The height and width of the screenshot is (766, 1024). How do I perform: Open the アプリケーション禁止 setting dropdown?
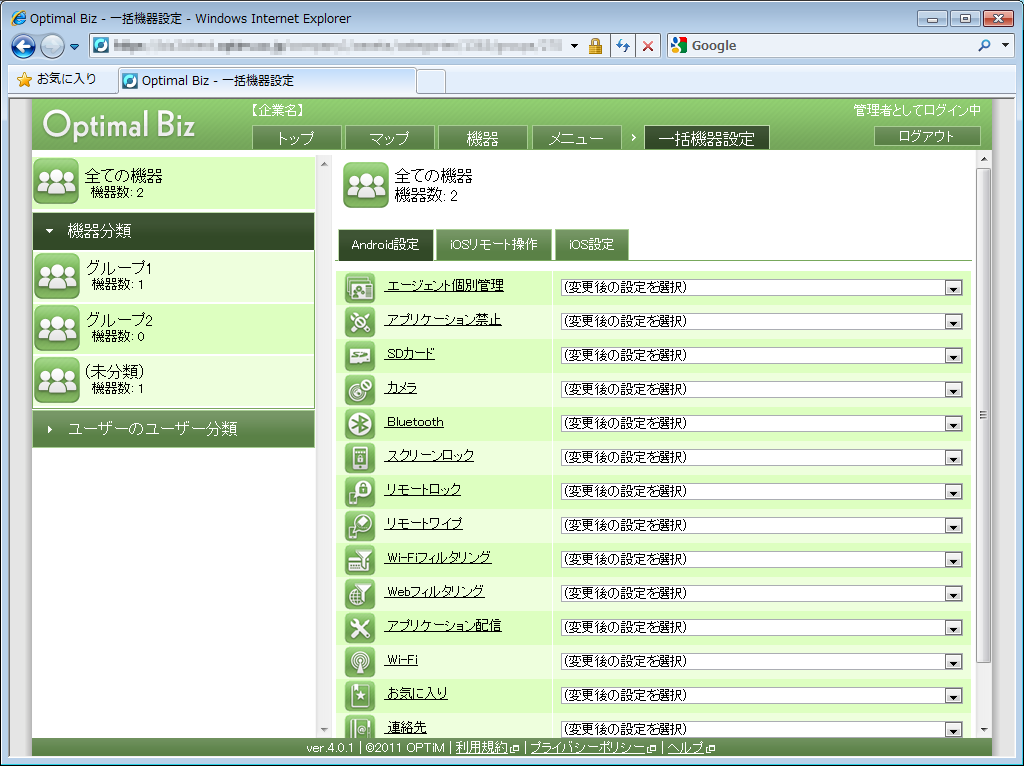(761, 321)
